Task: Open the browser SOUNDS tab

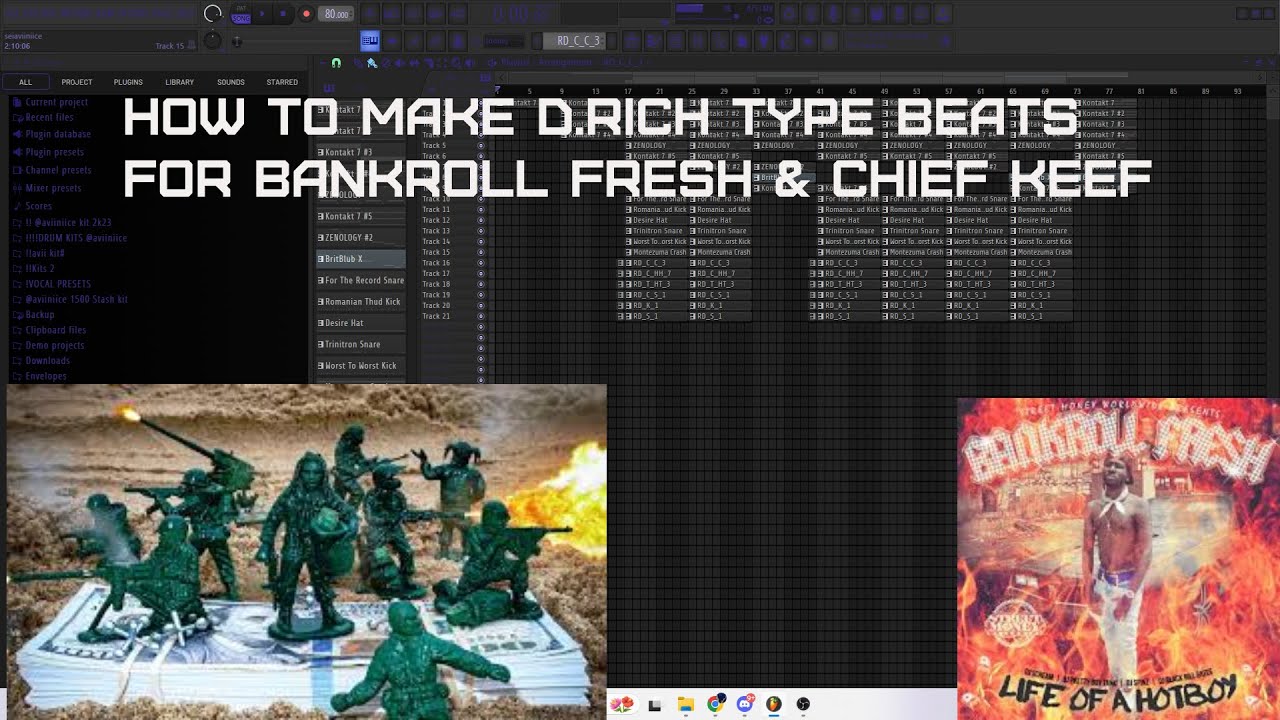Action: click(x=231, y=82)
